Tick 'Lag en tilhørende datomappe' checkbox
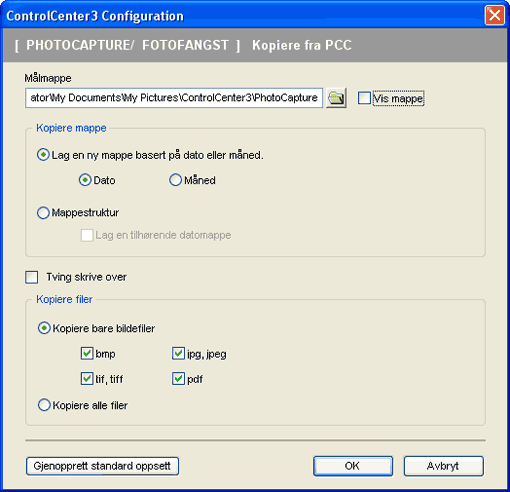This screenshot has width=510, height=492. coord(87,235)
